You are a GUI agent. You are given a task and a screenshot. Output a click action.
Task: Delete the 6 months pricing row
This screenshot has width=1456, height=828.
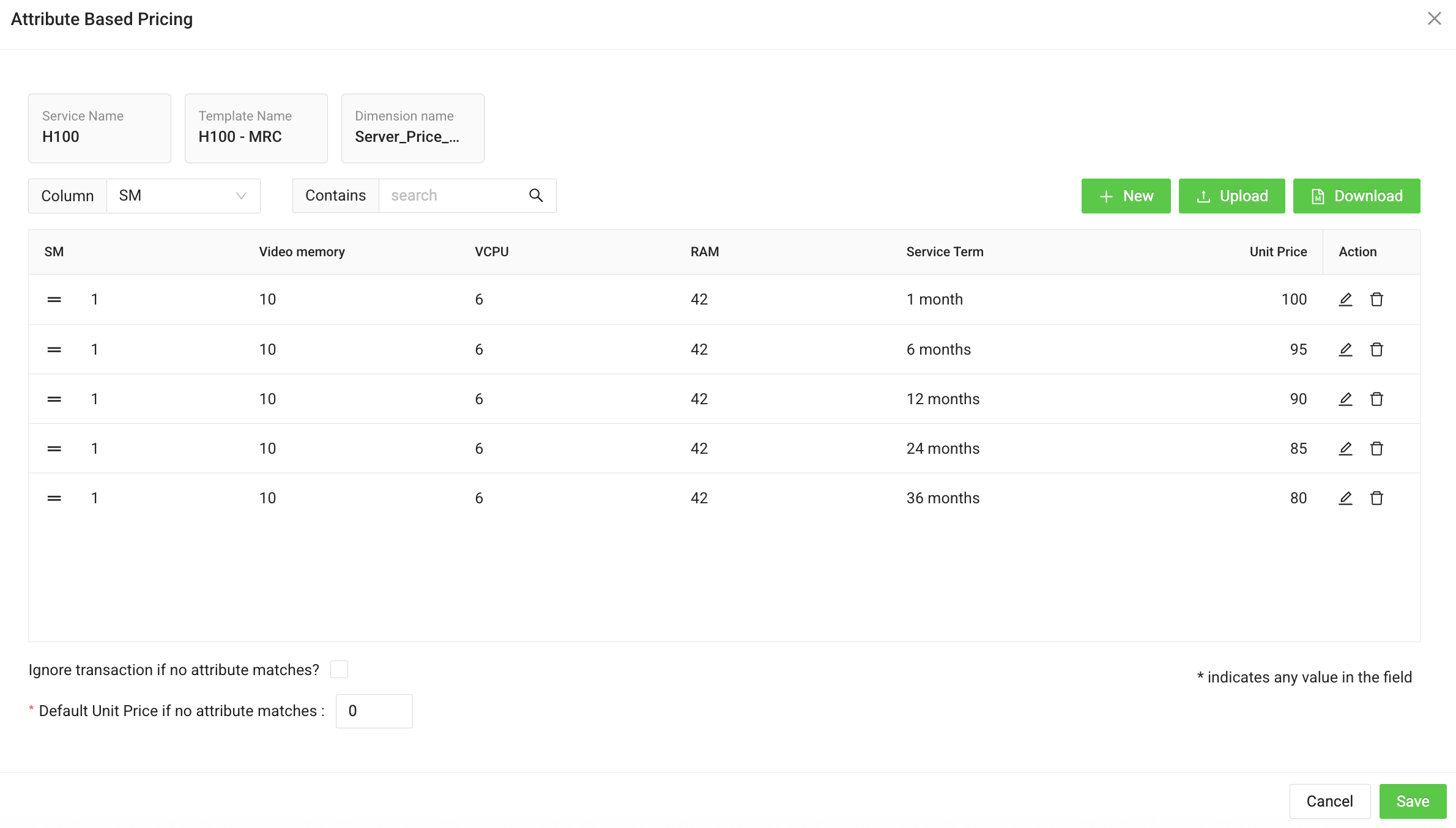(1377, 349)
